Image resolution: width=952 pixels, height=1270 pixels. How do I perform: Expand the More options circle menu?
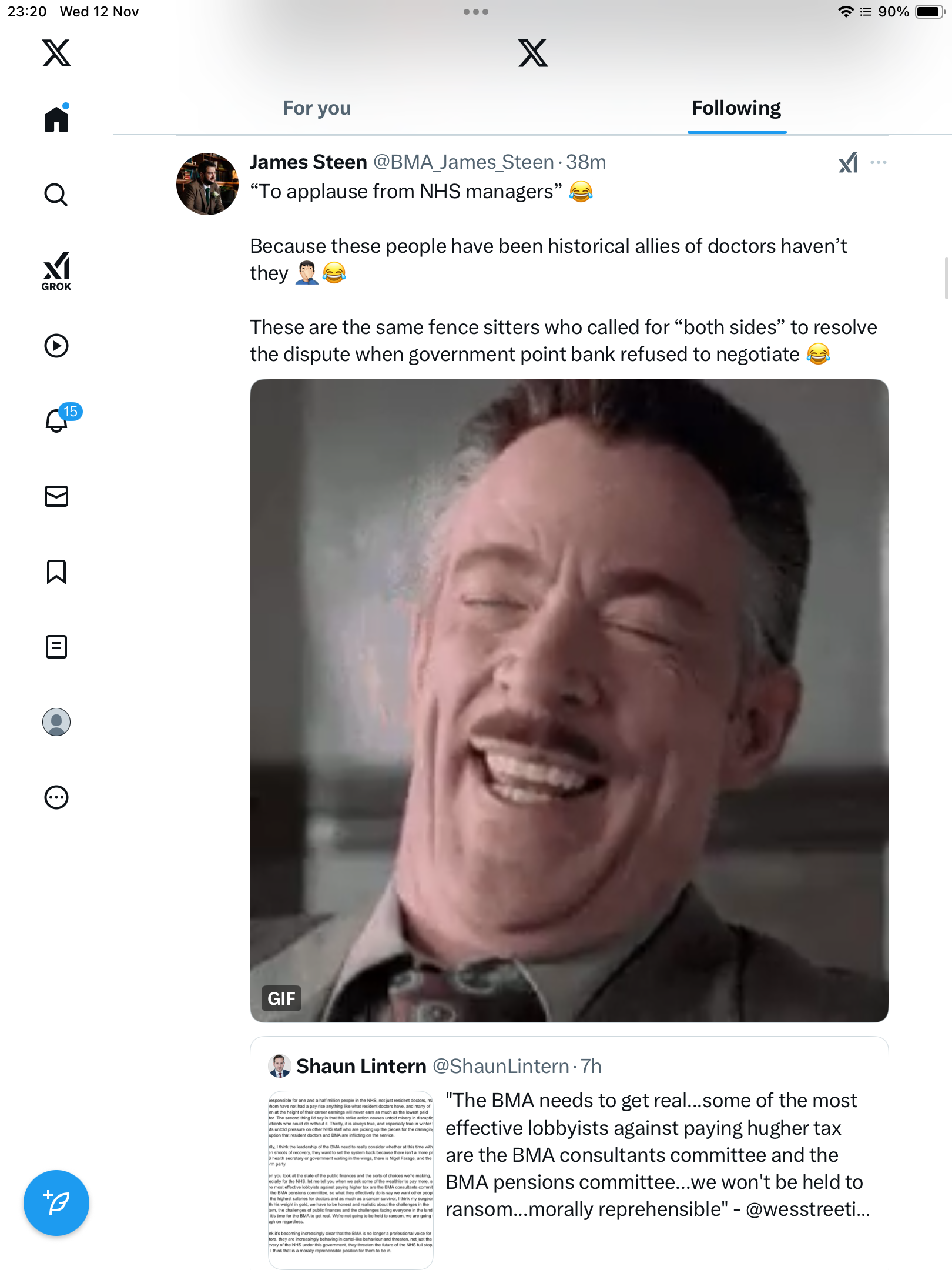point(56,797)
